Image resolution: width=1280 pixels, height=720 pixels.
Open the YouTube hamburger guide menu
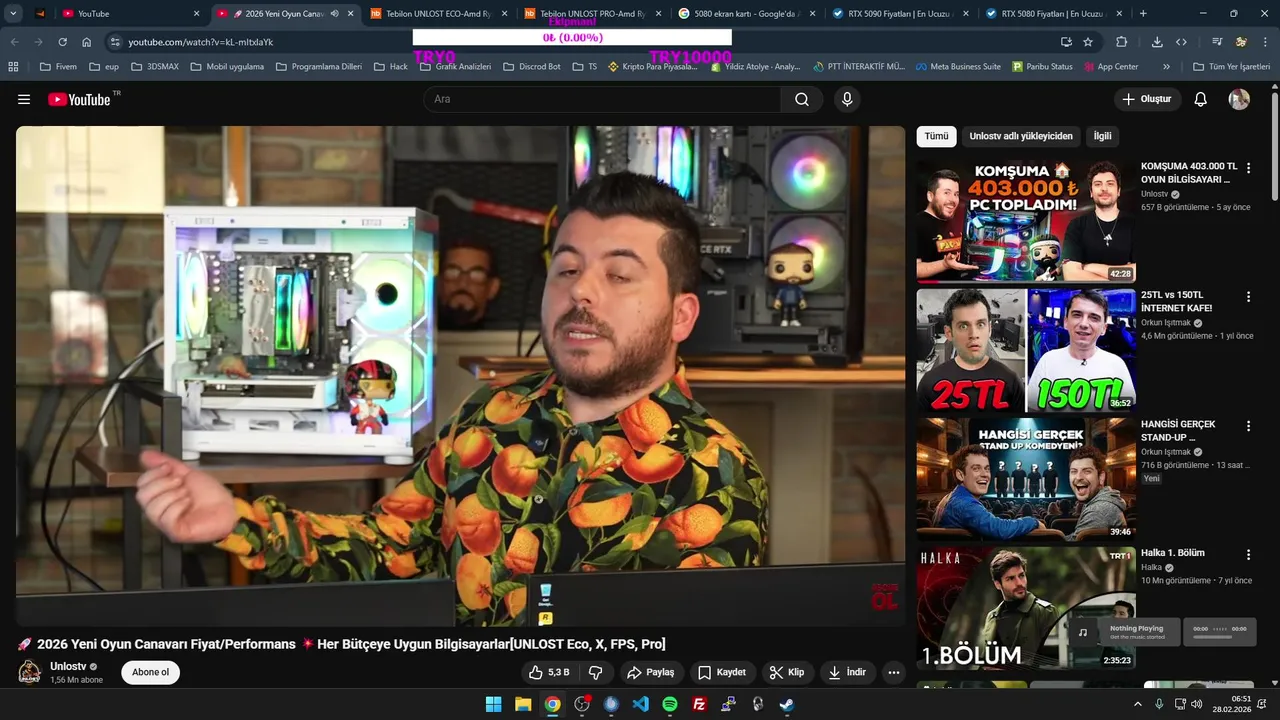[24, 99]
